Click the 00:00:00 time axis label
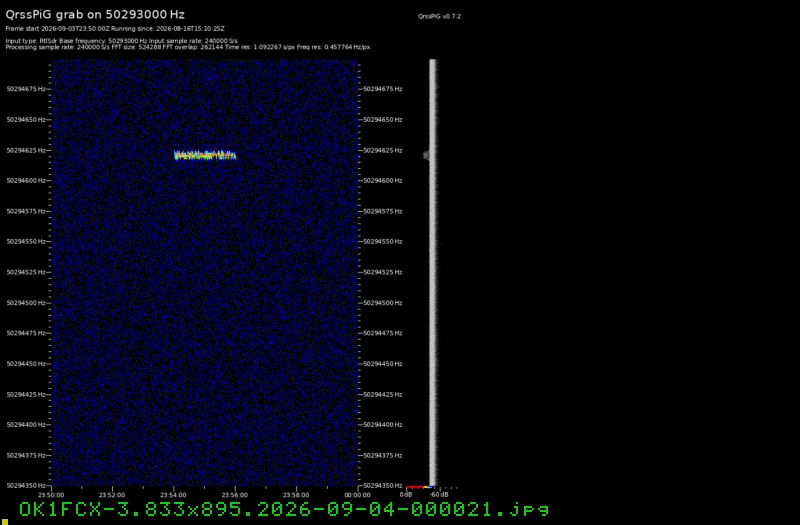 tap(357, 495)
